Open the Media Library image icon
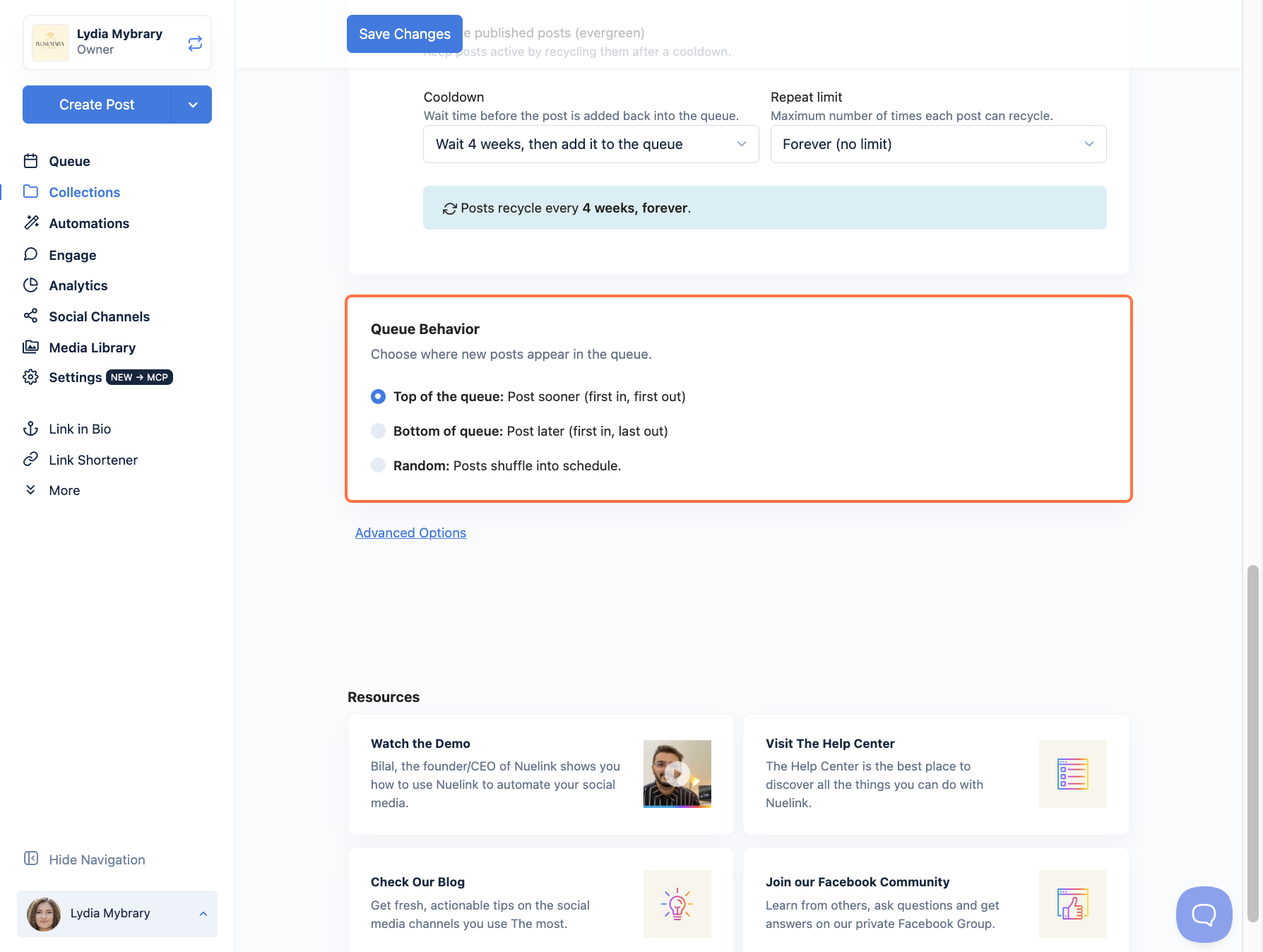 coord(30,347)
